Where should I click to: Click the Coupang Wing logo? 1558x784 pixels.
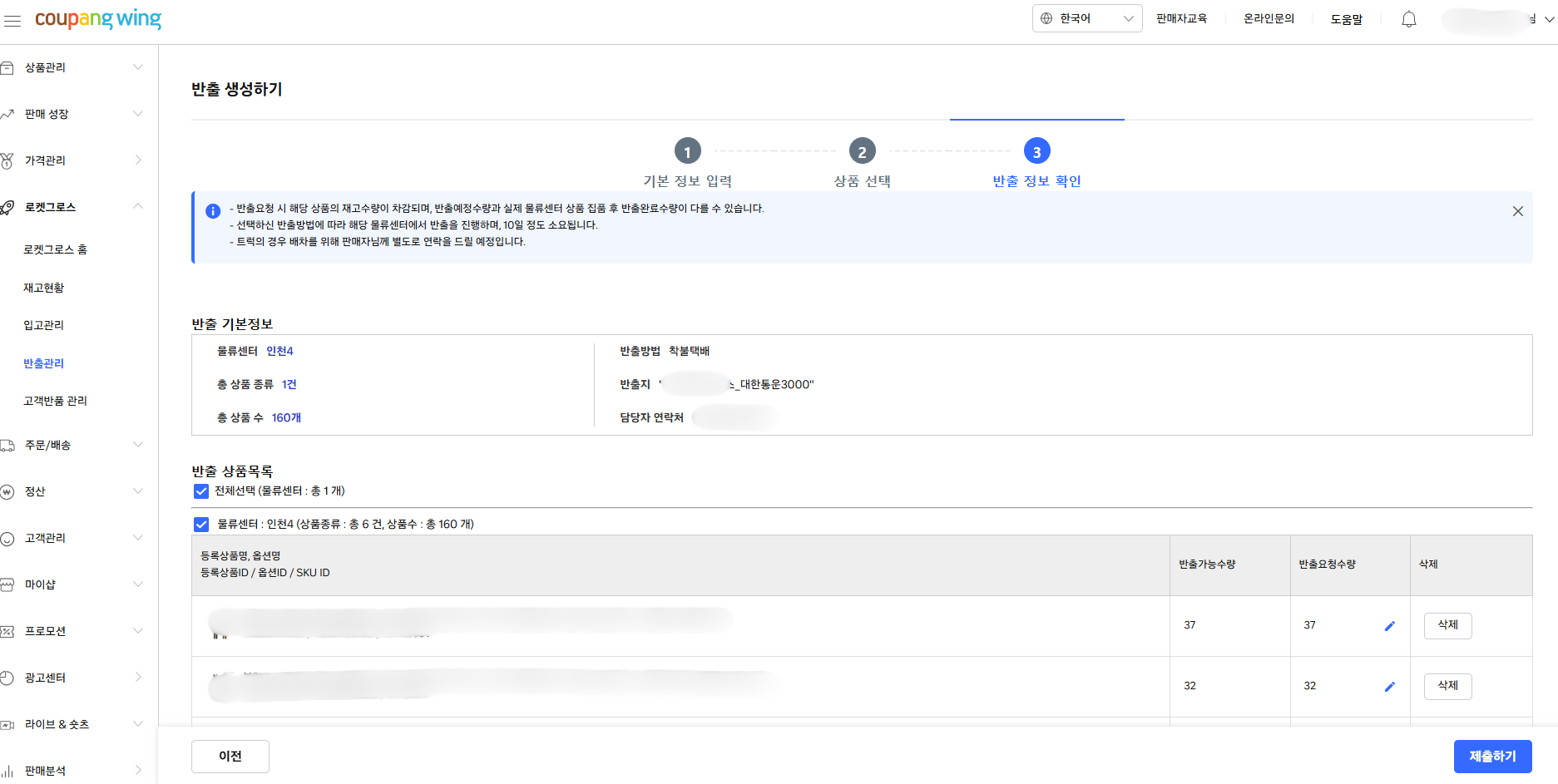99,18
